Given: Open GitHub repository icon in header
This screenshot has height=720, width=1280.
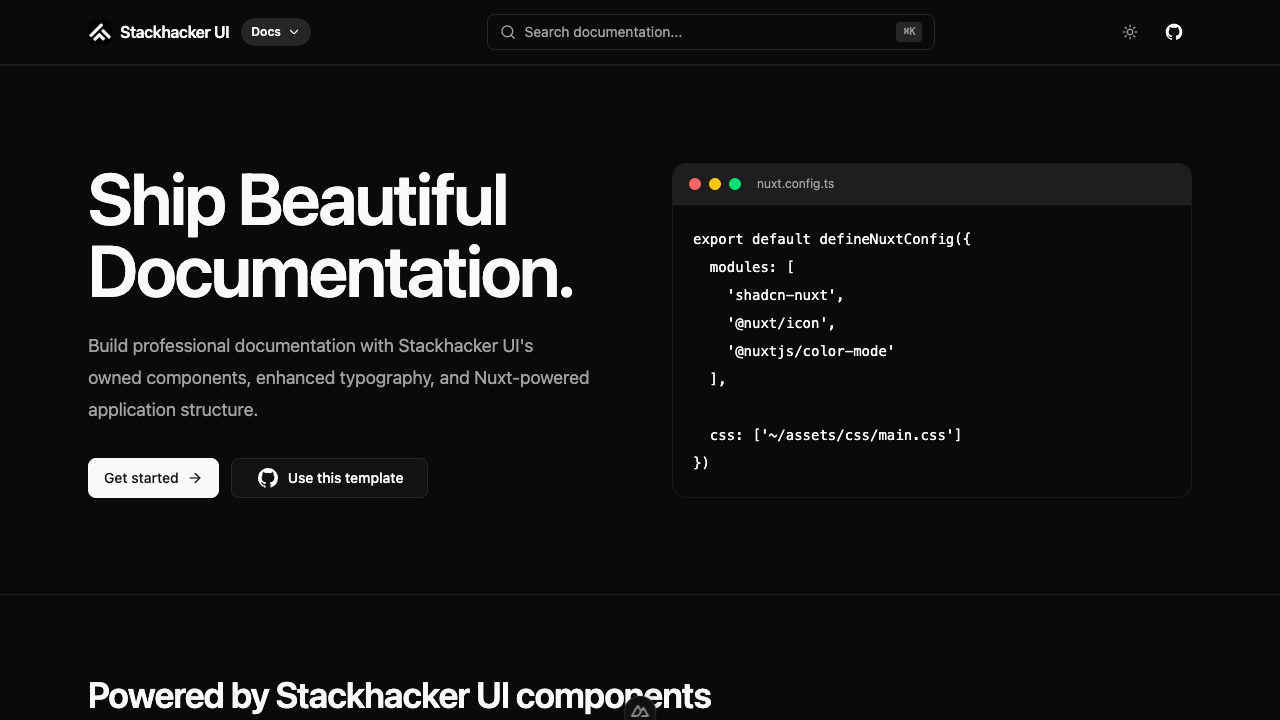Looking at the screenshot, I should click(1174, 32).
